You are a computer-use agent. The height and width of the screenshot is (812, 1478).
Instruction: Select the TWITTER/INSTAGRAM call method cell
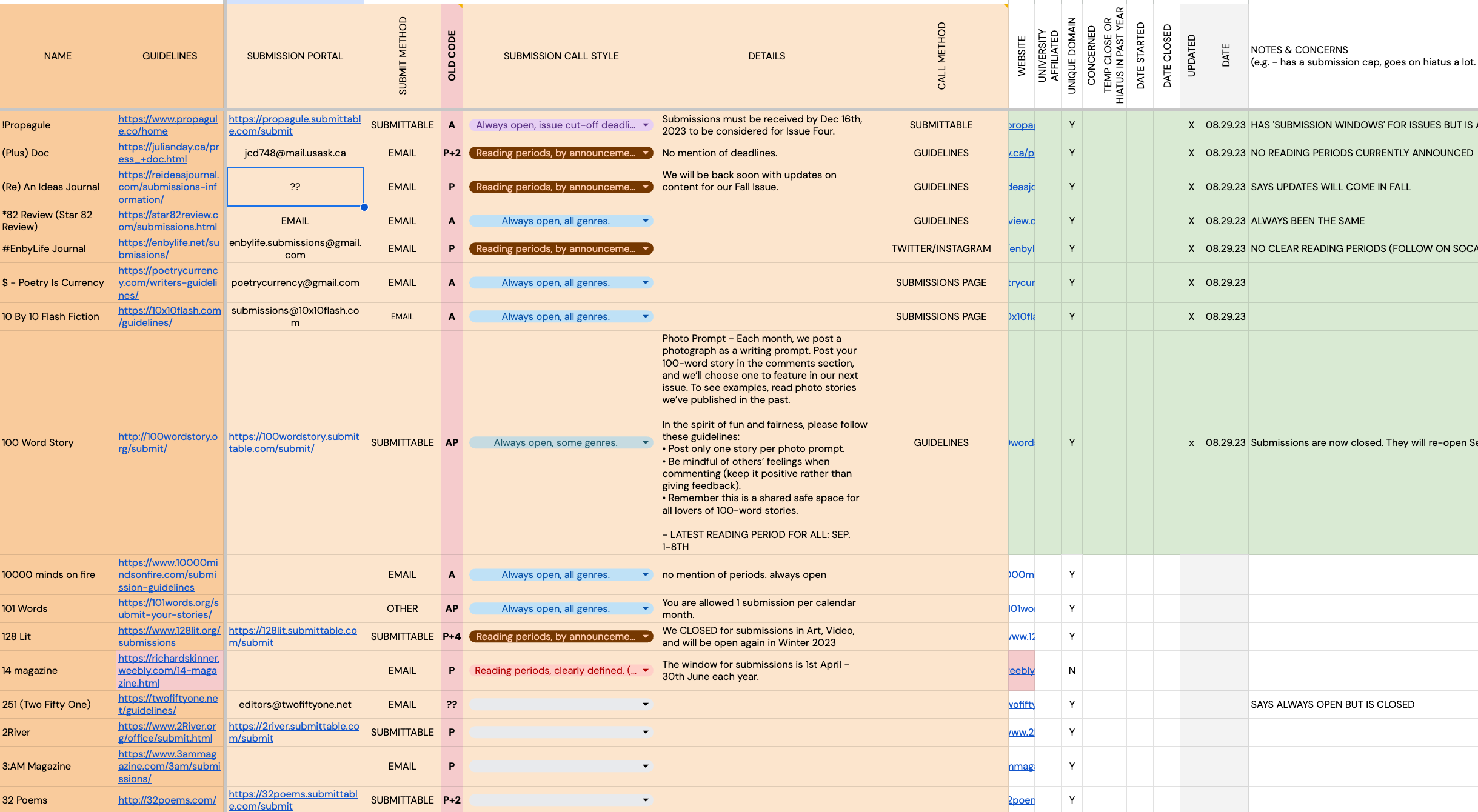[x=941, y=248]
